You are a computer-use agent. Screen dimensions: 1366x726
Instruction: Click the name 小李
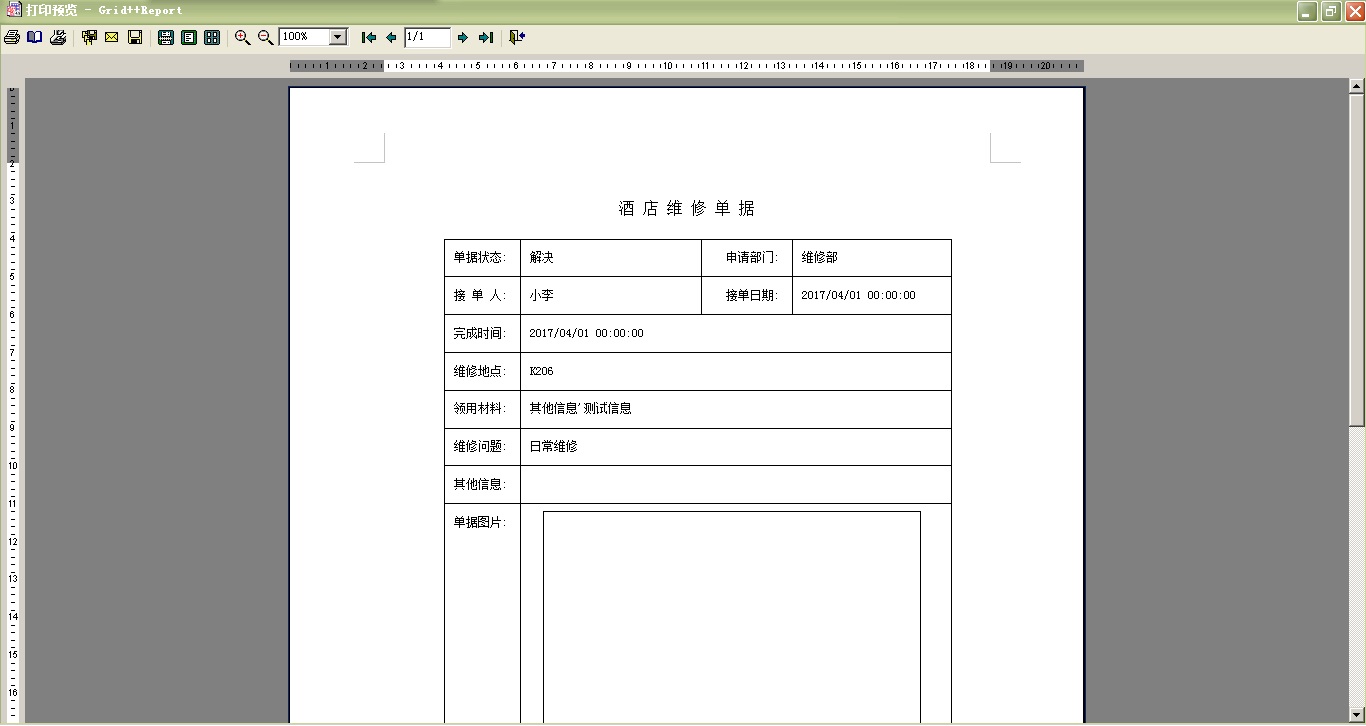point(541,296)
